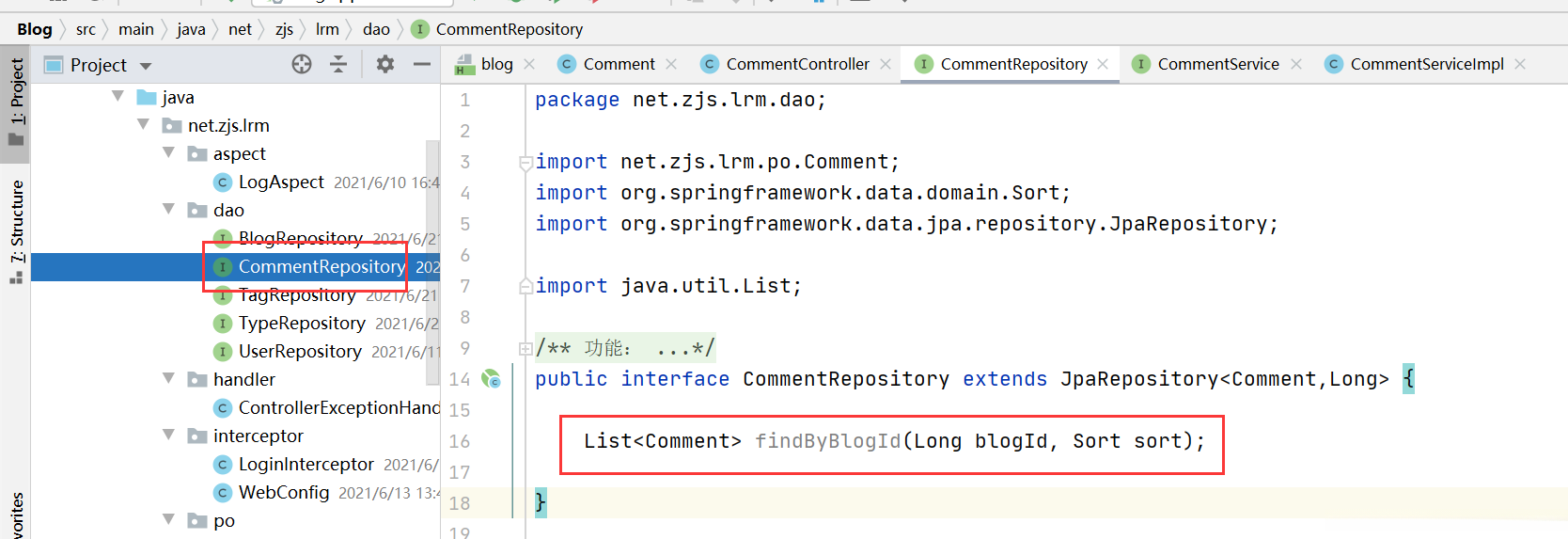Close the CommentController editor tab
1568x539 pixels.
(x=886, y=64)
